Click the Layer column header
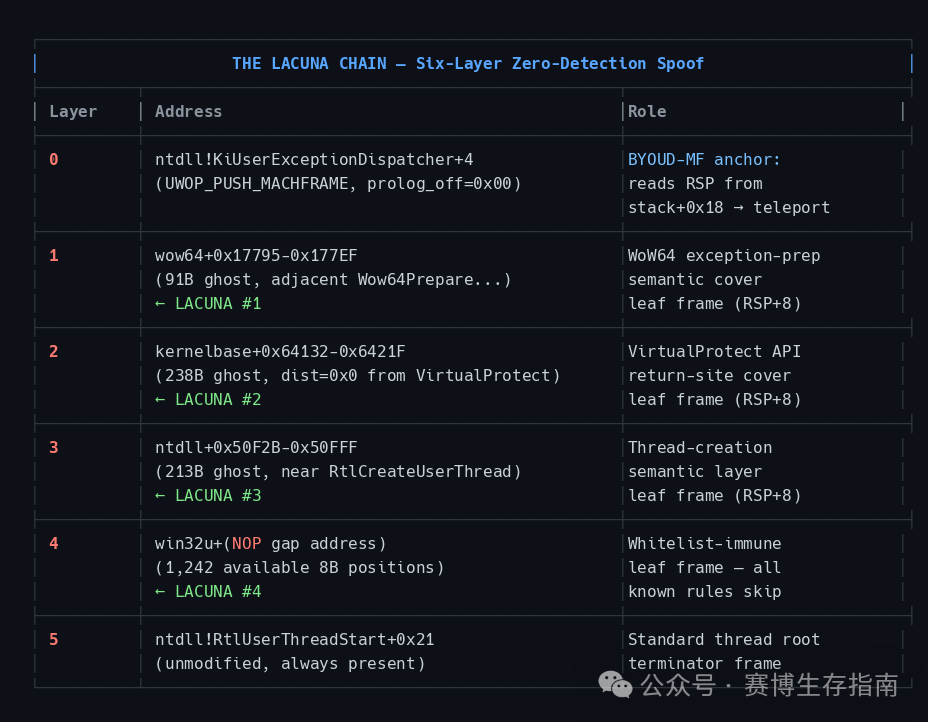The width and height of the screenshot is (928, 722). [x=73, y=111]
